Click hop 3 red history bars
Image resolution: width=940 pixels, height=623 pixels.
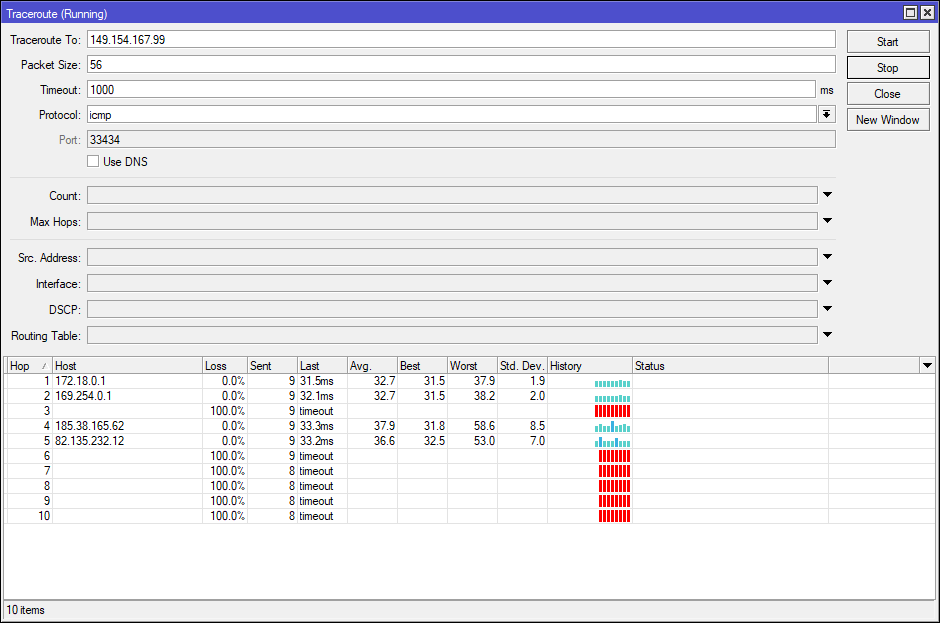coord(613,411)
